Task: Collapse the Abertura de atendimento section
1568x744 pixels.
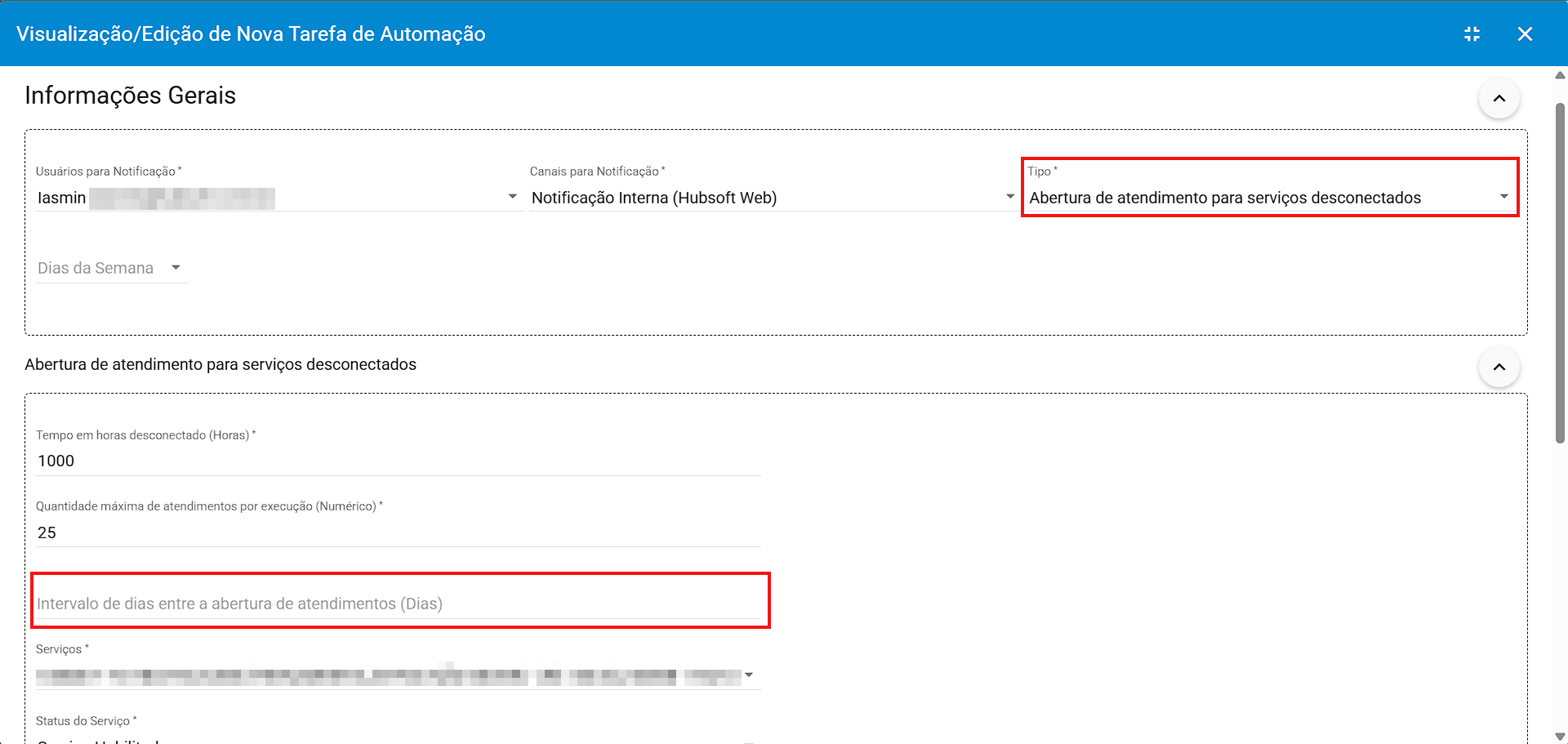Action: tap(1499, 367)
